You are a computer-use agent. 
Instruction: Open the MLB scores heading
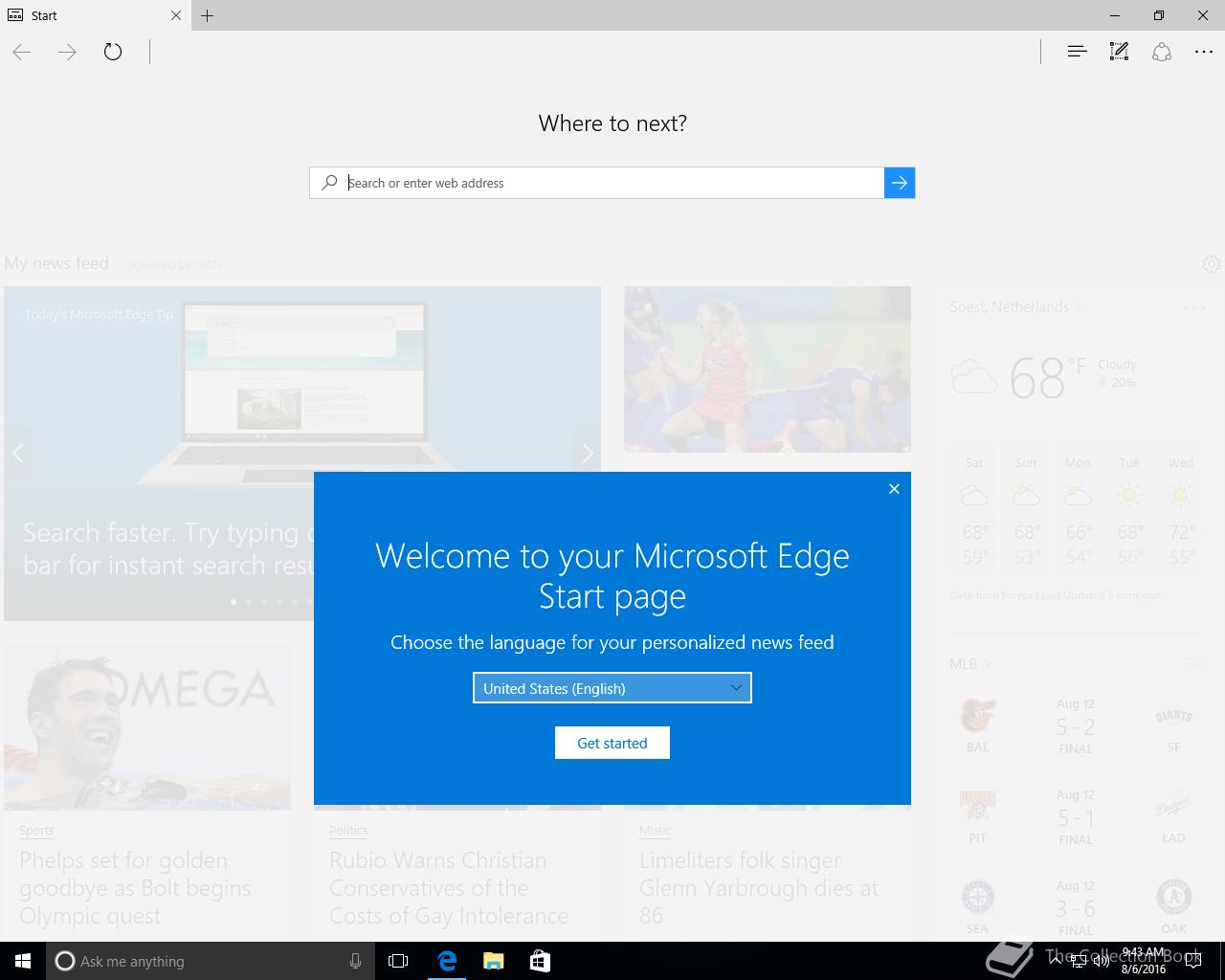coord(969,664)
